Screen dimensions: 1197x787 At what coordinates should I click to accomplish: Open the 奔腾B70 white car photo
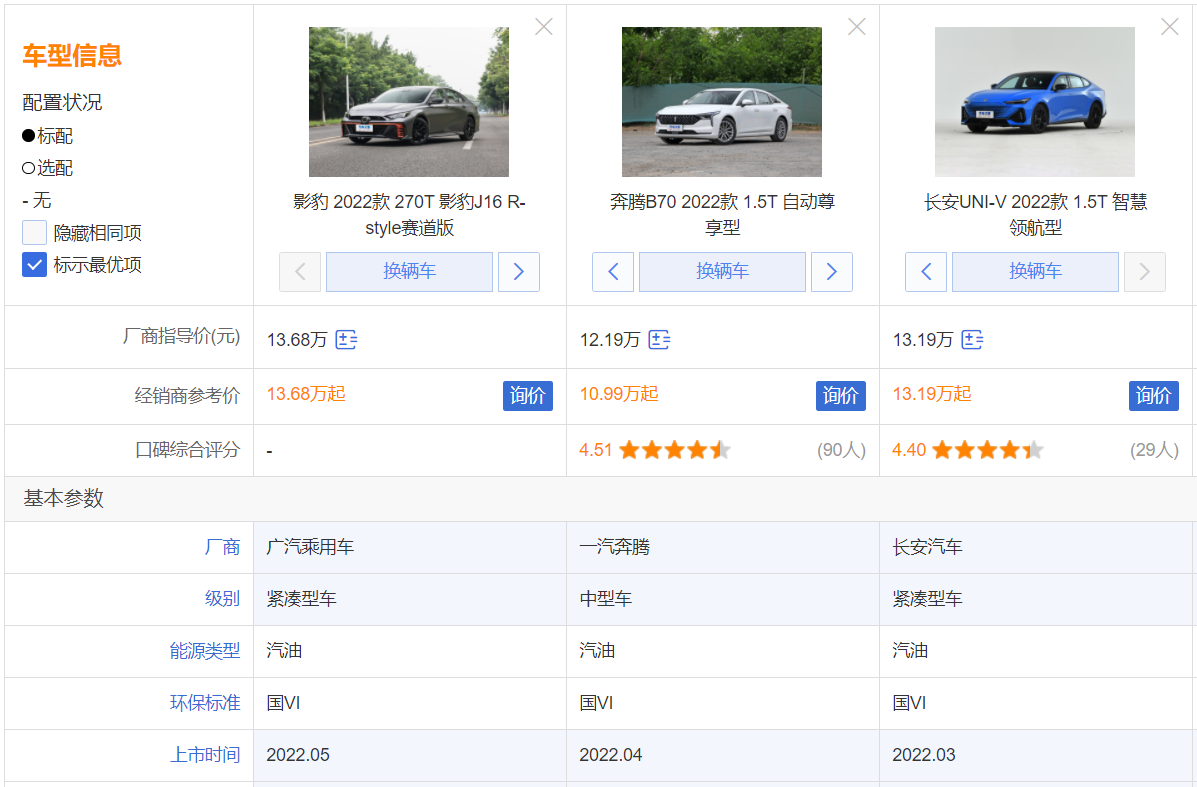click(722, 102)
